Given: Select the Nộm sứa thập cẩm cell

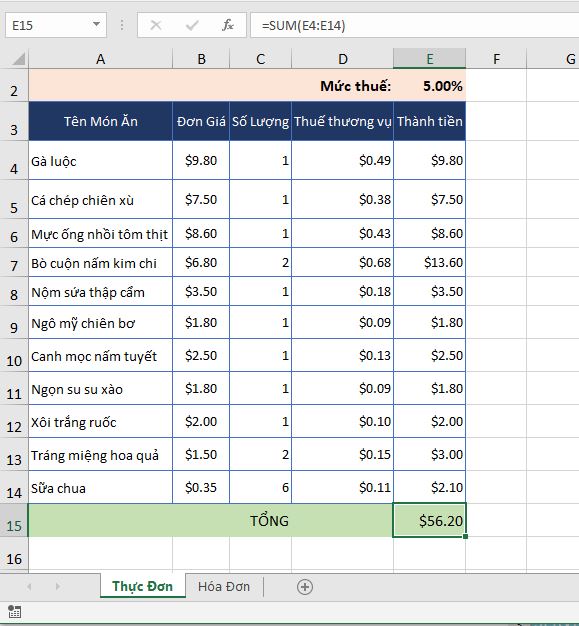Looking at the screenshot, I should click(101, 291).
